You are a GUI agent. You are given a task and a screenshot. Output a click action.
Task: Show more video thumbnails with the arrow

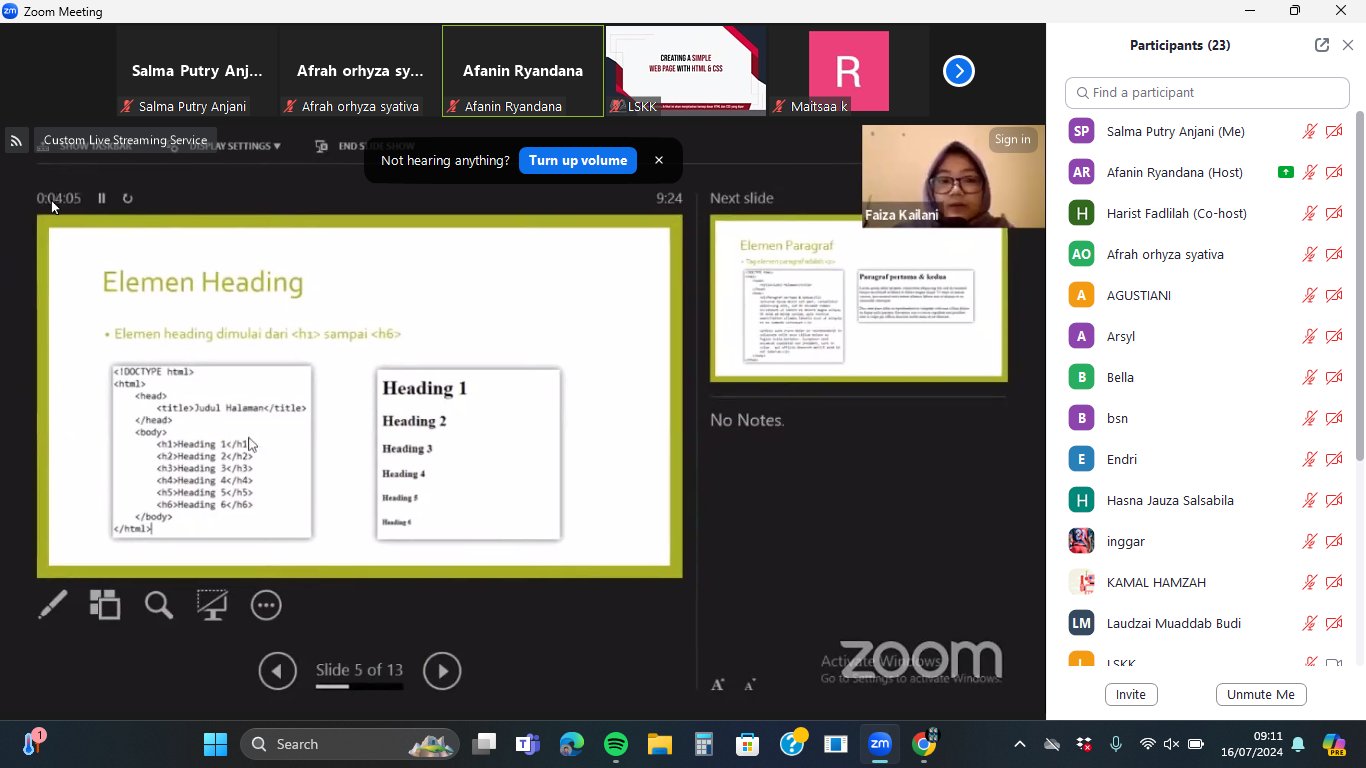tap(959, 71)
